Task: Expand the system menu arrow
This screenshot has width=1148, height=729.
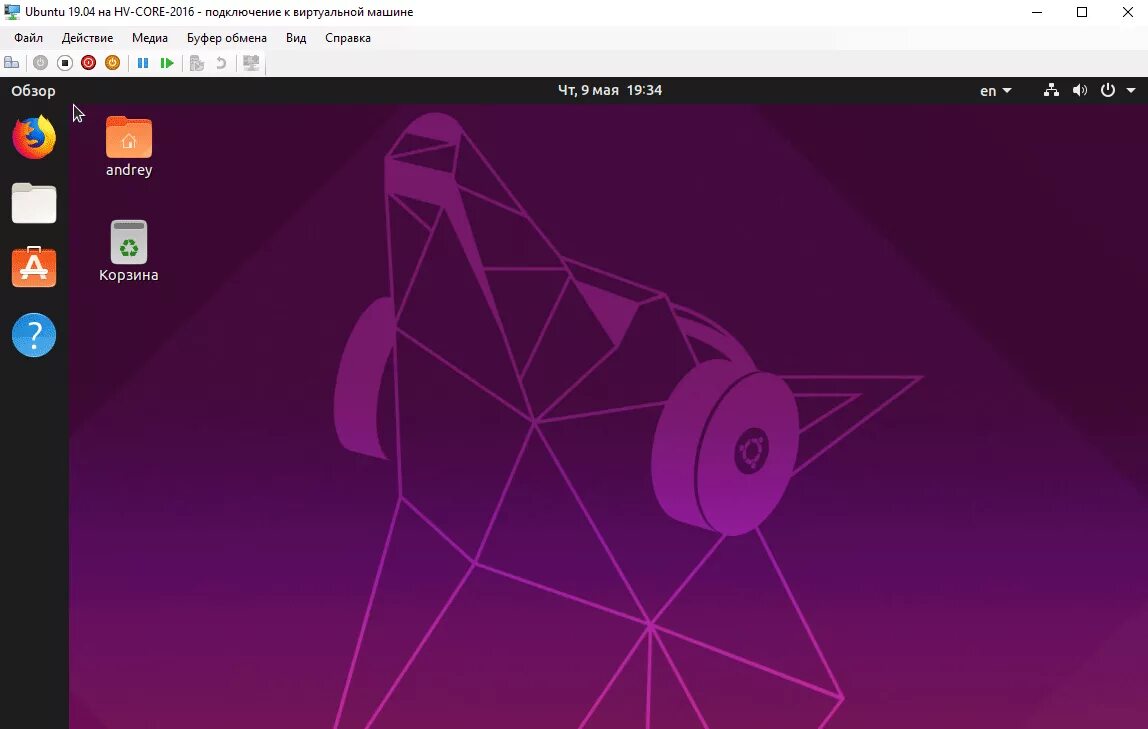Action: click(x=1131, y=91)
